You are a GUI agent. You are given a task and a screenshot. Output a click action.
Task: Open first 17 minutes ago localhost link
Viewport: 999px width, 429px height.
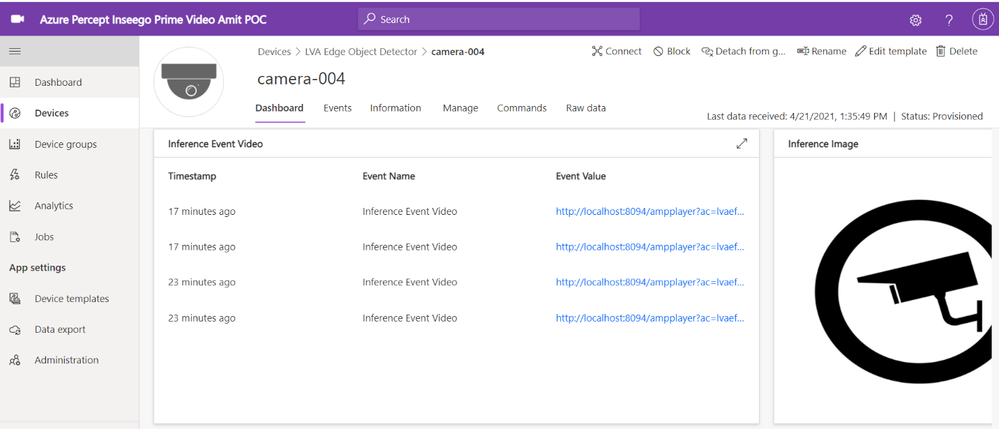pyautogui.click(x=650, y=212)
